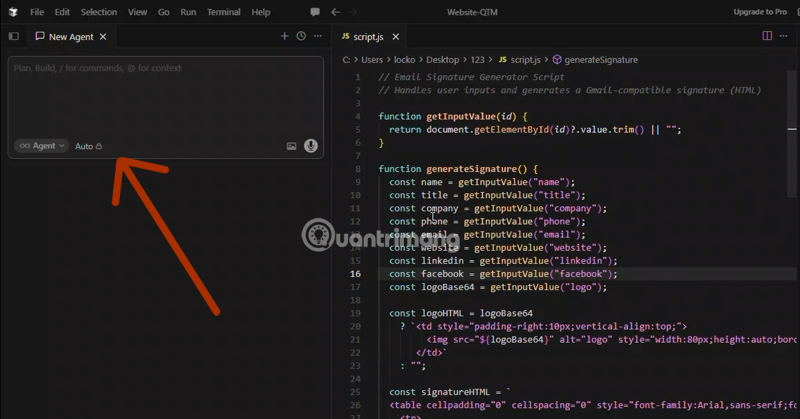
Task: Split the editor to the right
Action: coord(768,36)
